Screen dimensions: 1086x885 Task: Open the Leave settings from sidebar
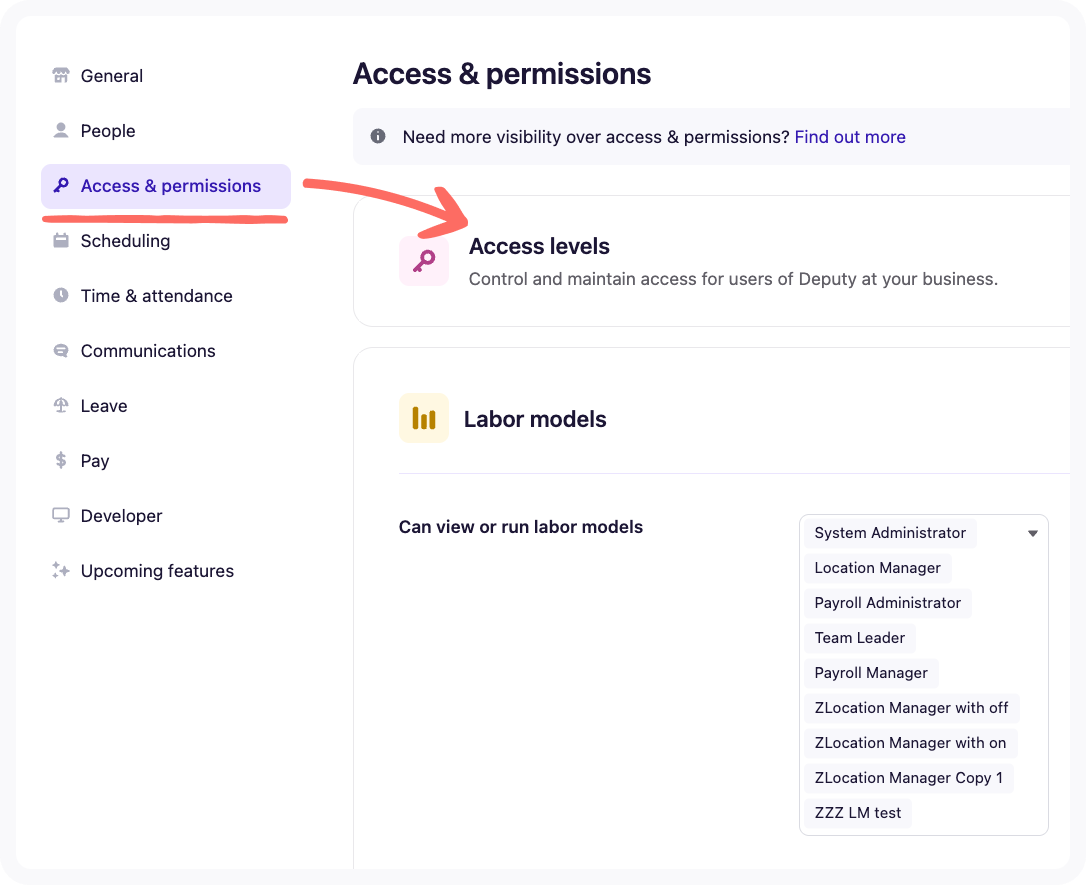pyautogui.click(x=103, y=405)
